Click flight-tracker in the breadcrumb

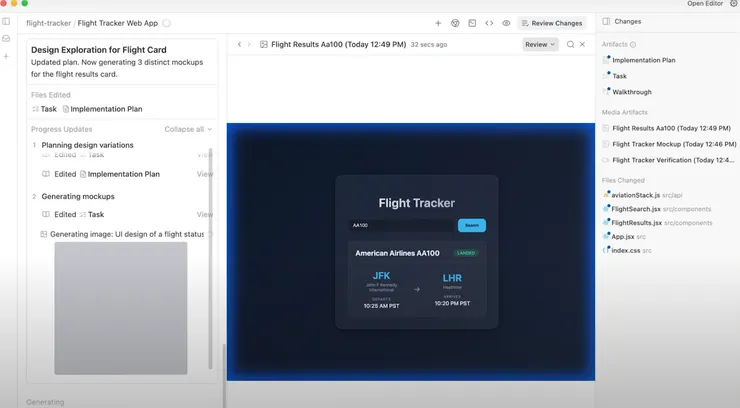point(49,23)
